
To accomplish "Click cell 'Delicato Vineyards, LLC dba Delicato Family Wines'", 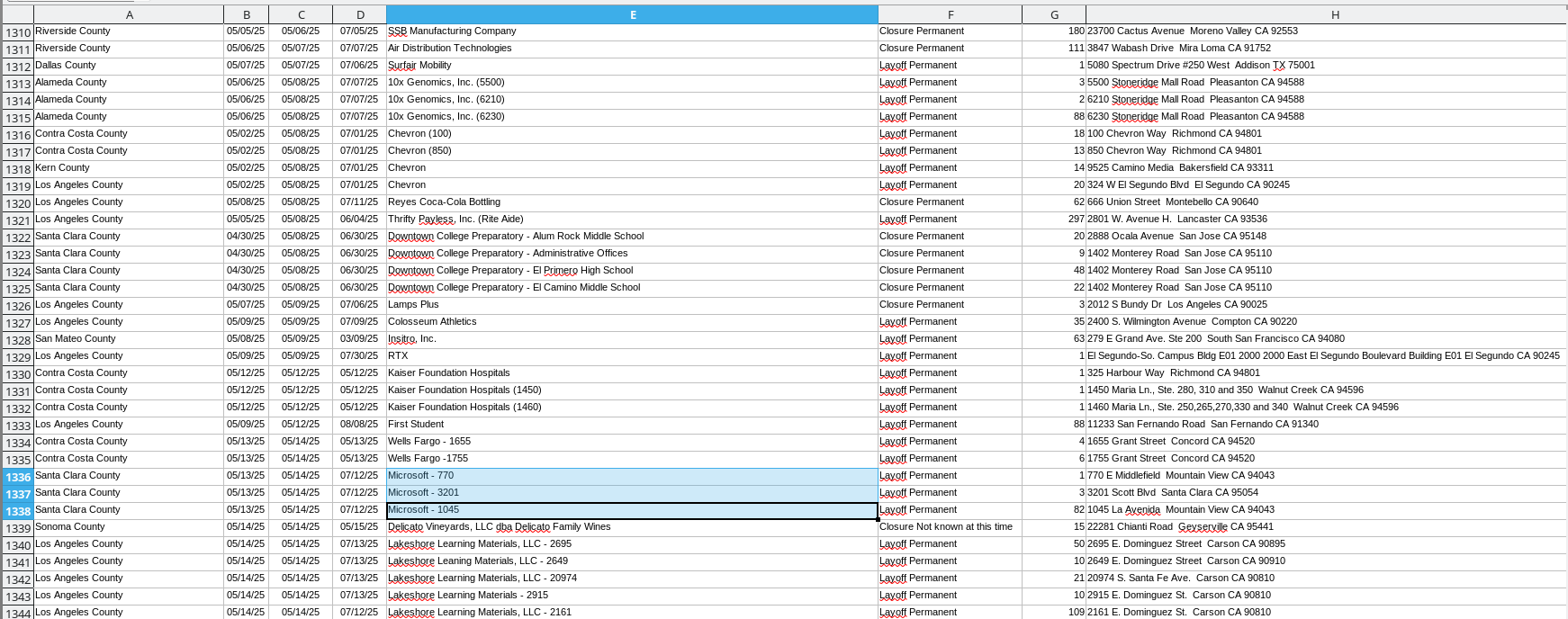I will coord(632,527).
